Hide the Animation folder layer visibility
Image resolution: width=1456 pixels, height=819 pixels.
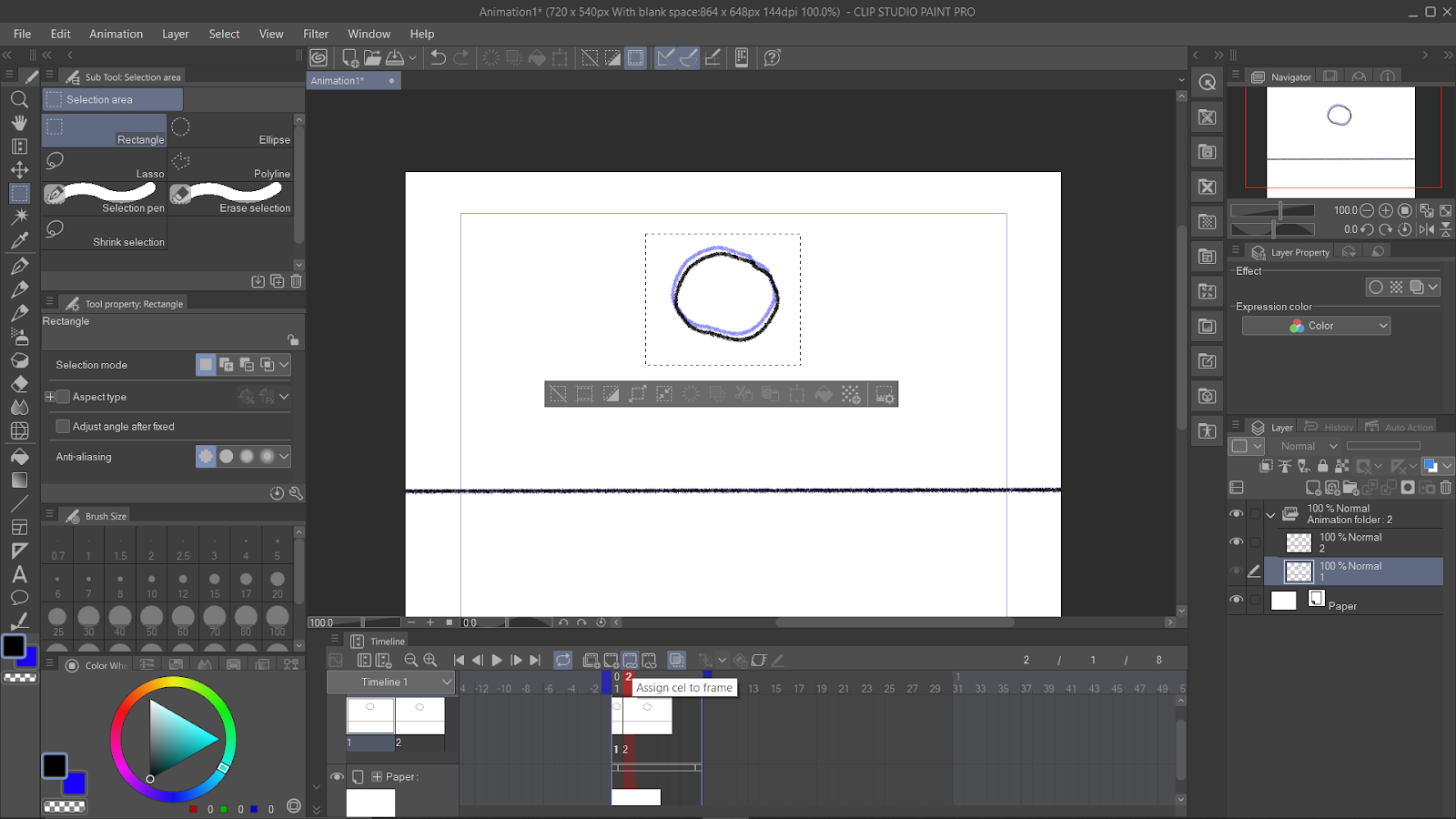click(1236, 514)
